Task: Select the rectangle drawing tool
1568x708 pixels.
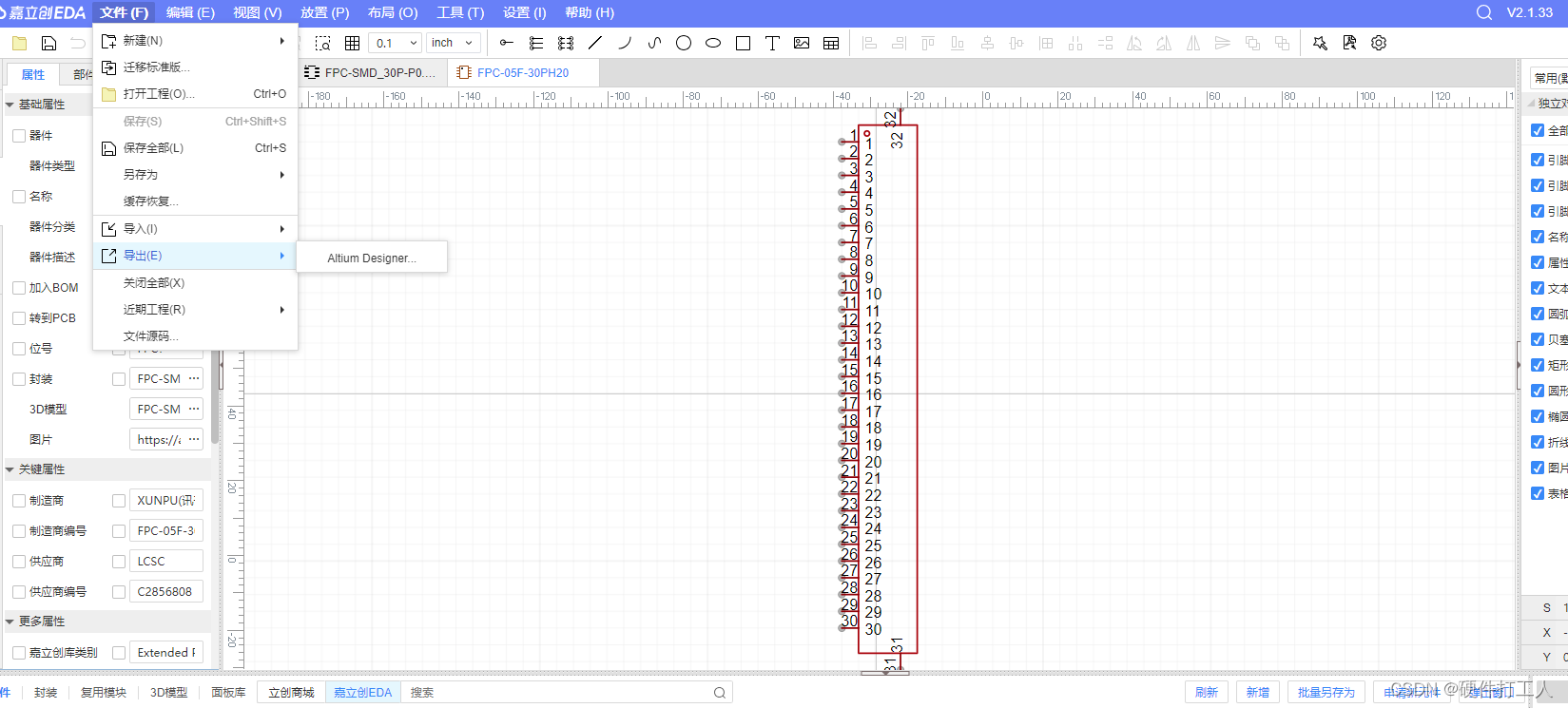Action: tap(743, 43)
